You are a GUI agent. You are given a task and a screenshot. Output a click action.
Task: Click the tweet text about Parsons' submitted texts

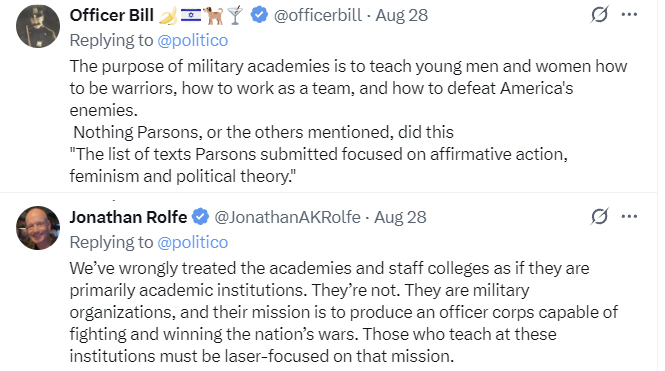click(x=319, y=165)
